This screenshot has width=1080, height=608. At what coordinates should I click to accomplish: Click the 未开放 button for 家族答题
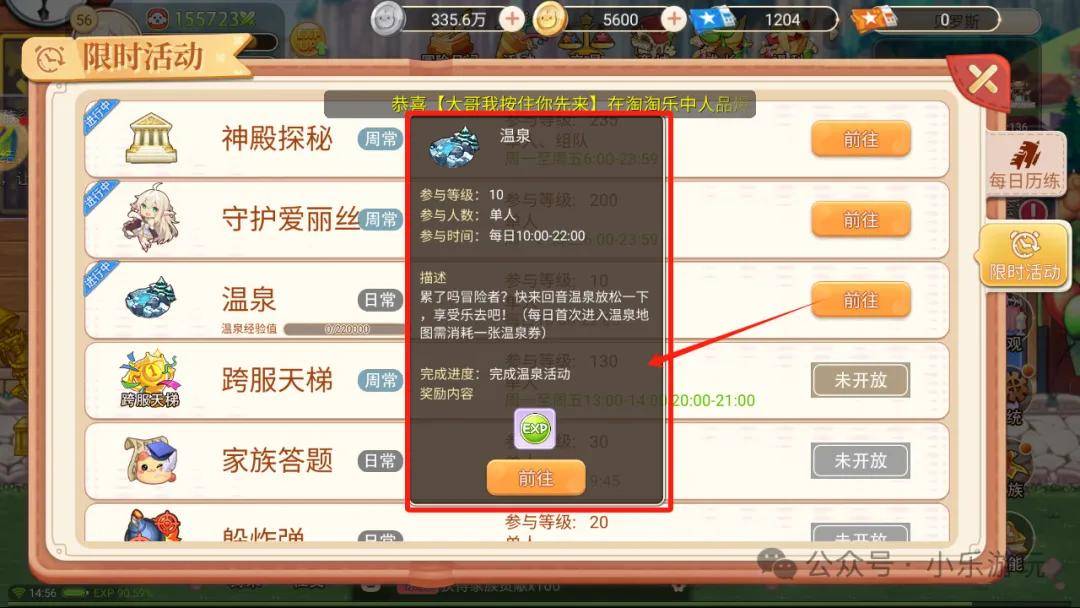(861, 461)
